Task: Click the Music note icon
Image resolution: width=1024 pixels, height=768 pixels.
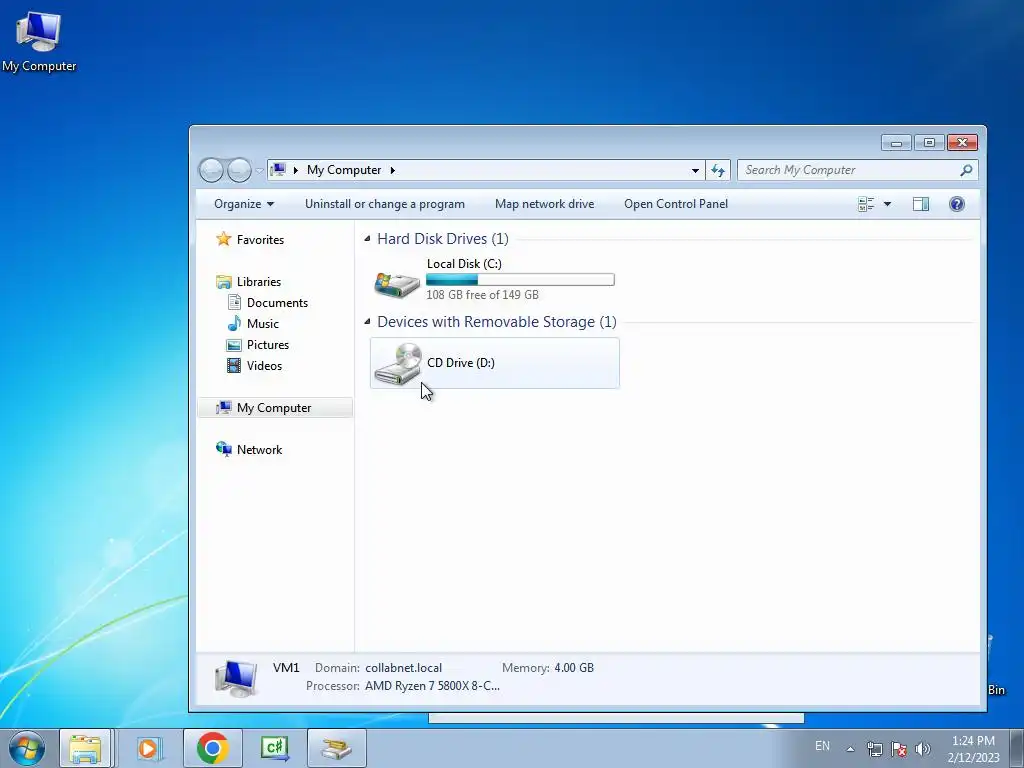Action: [234, 323]
